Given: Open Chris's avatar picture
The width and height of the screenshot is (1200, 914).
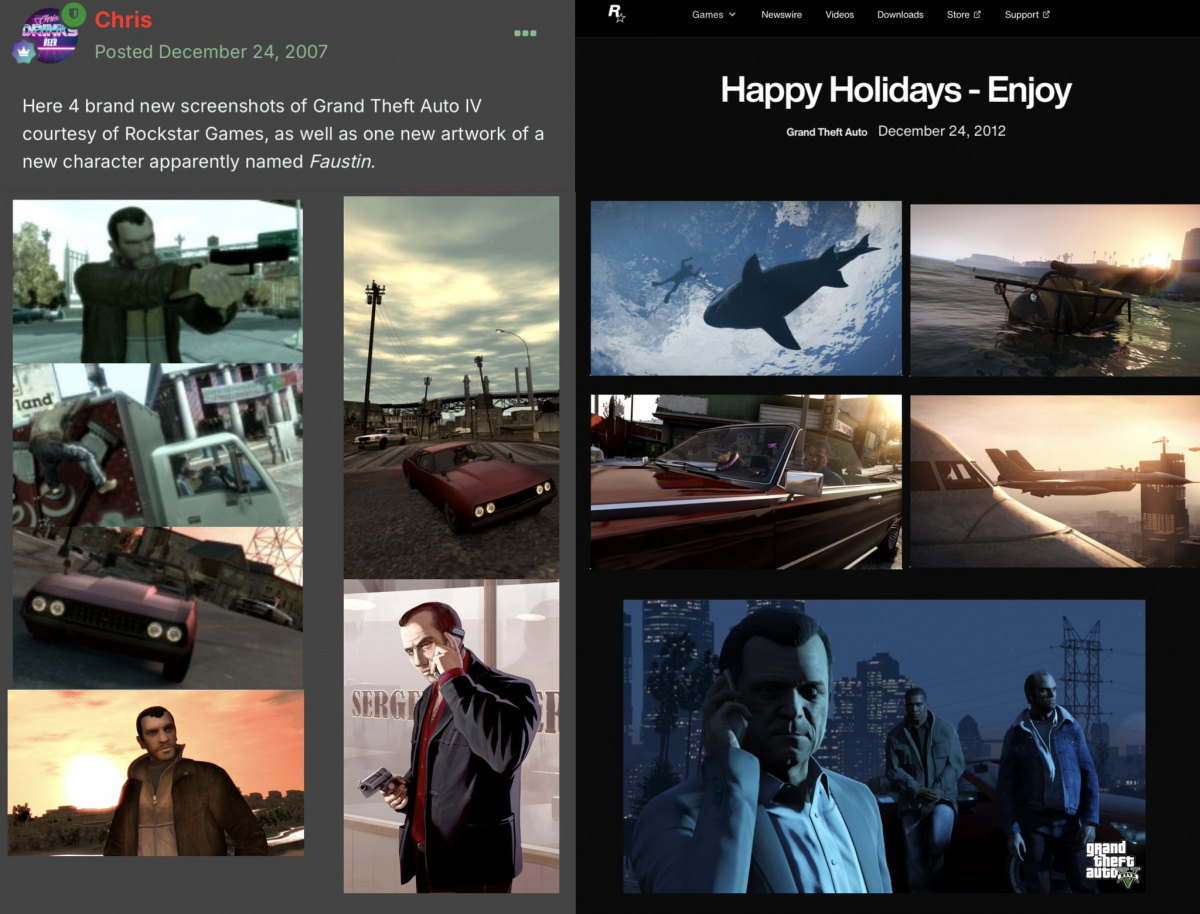Looking at the screenshot, I should point(48,34).
